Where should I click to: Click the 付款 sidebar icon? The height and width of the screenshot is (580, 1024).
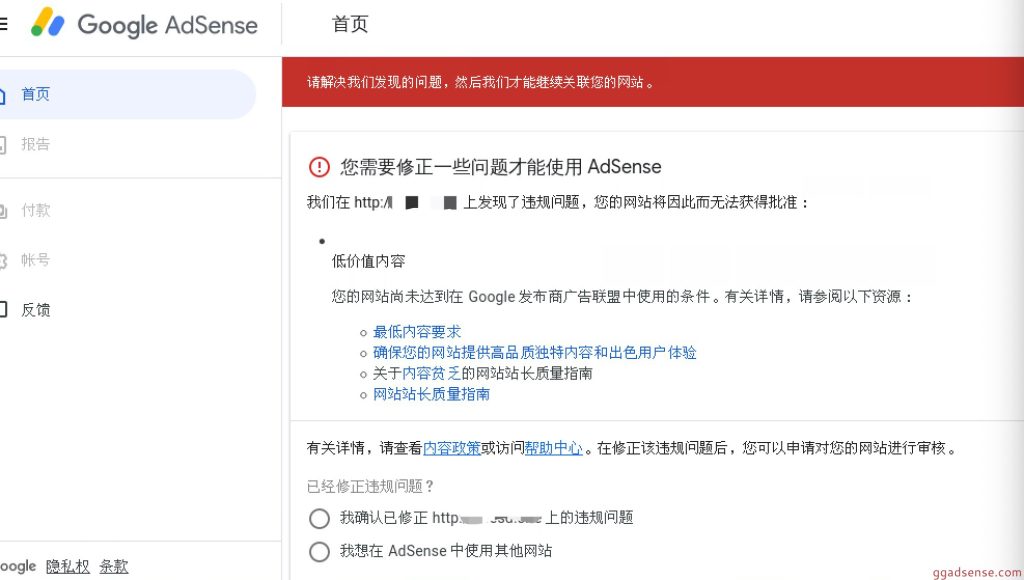click(3, 211)
